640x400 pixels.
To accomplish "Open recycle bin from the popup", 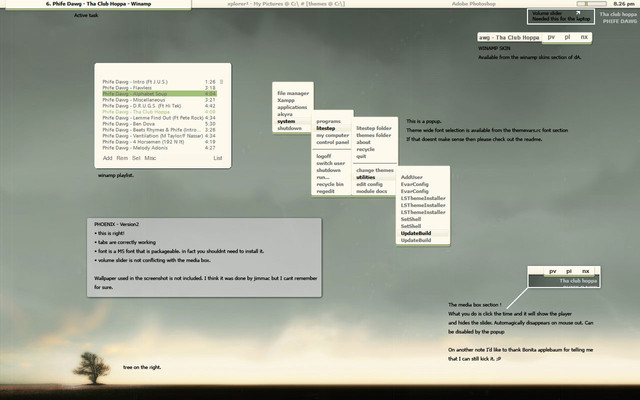I will coord(332,184).
